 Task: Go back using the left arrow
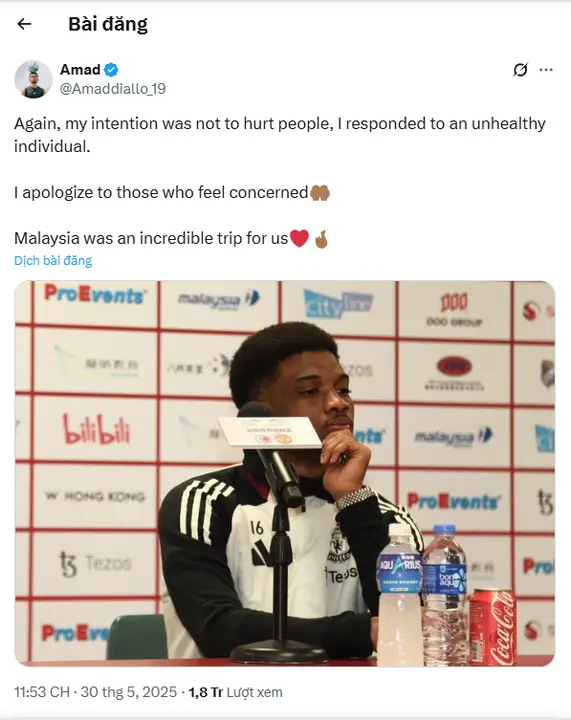tap(24, 24)
